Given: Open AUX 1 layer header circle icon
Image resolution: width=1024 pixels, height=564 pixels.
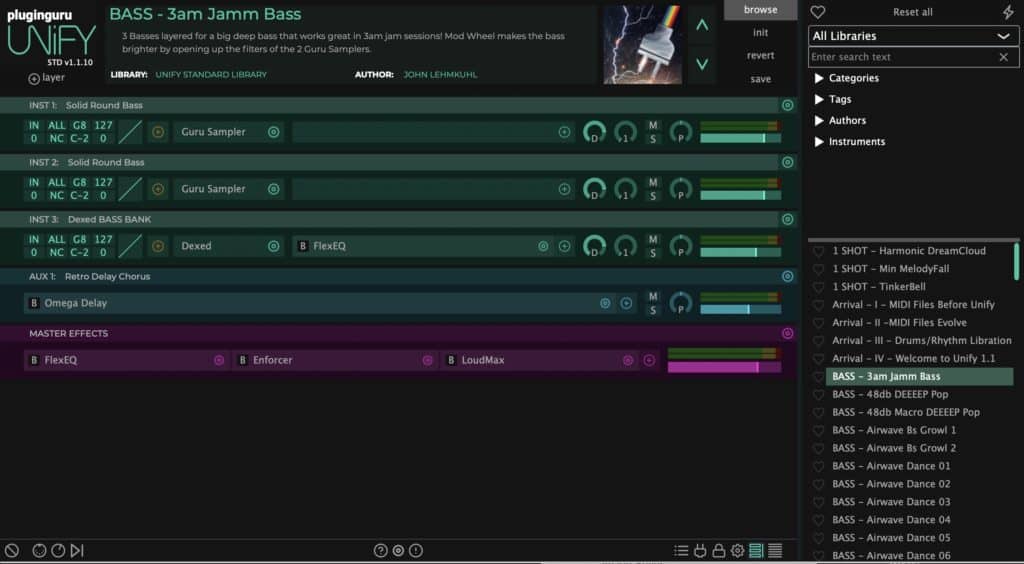Looking at the screenshot, I should click(788, 276).
